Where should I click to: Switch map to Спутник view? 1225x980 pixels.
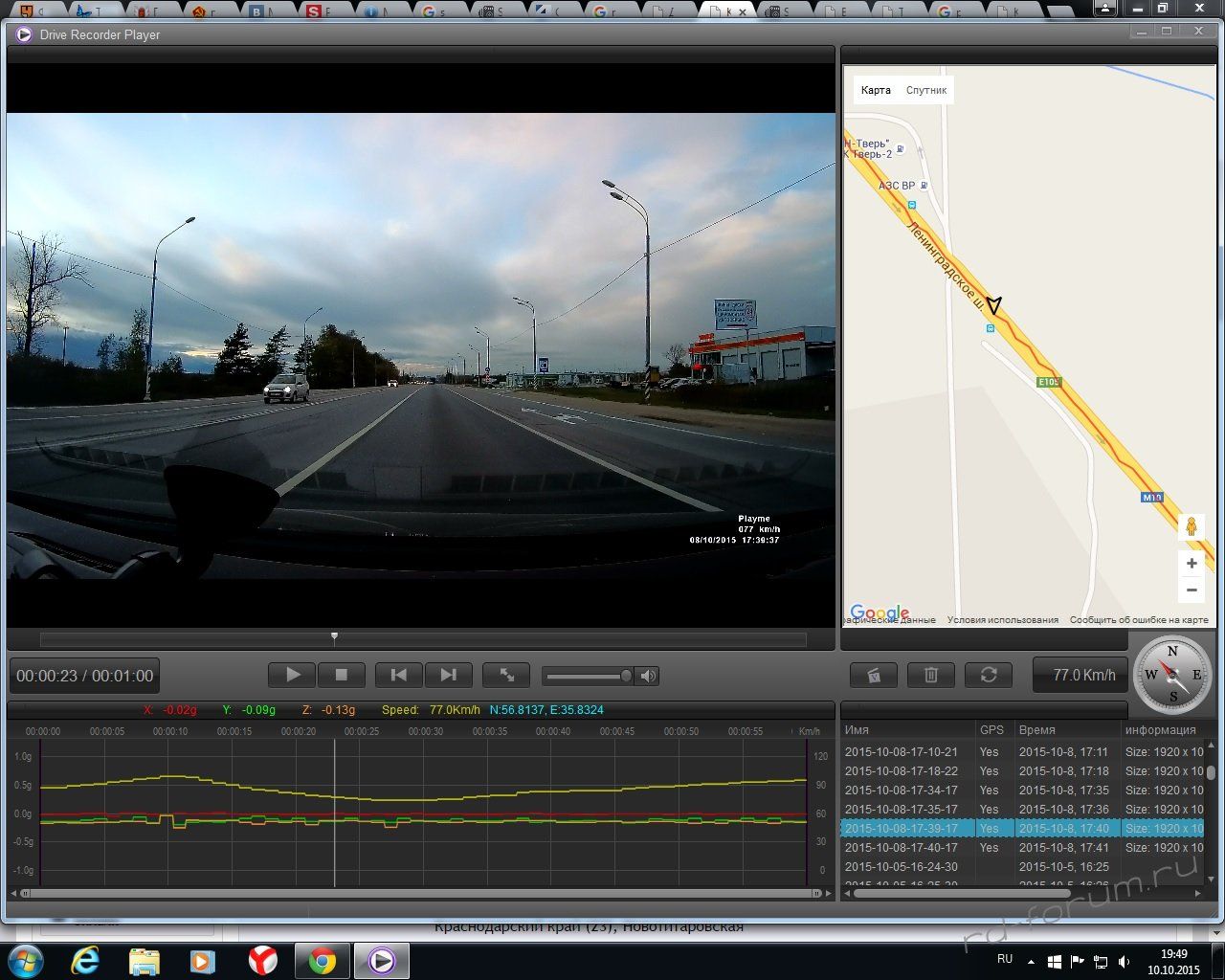click(x=925, y=90)
